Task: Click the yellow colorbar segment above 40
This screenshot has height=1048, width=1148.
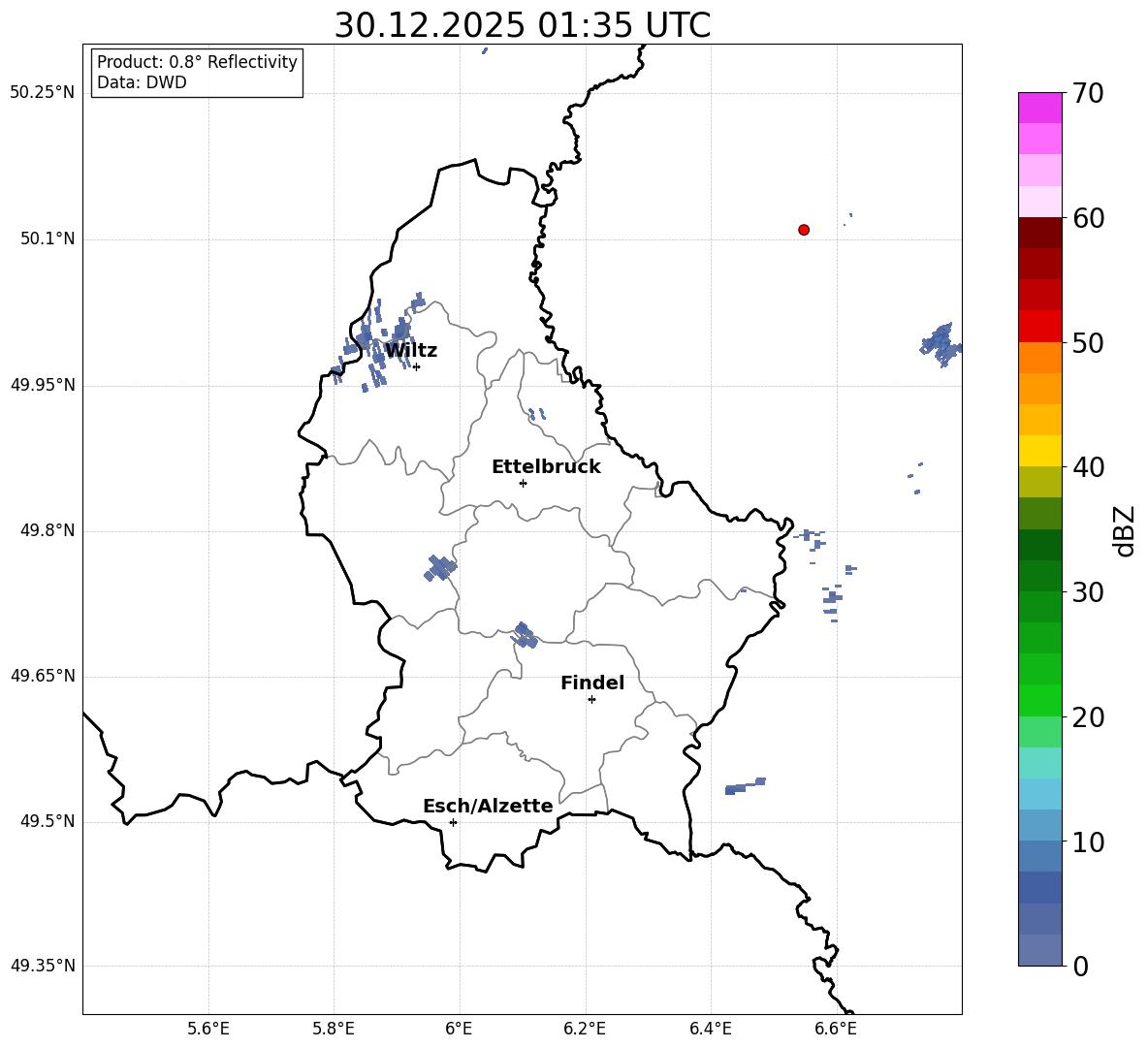Action: pyautogui.click(x=1039, y=451)
